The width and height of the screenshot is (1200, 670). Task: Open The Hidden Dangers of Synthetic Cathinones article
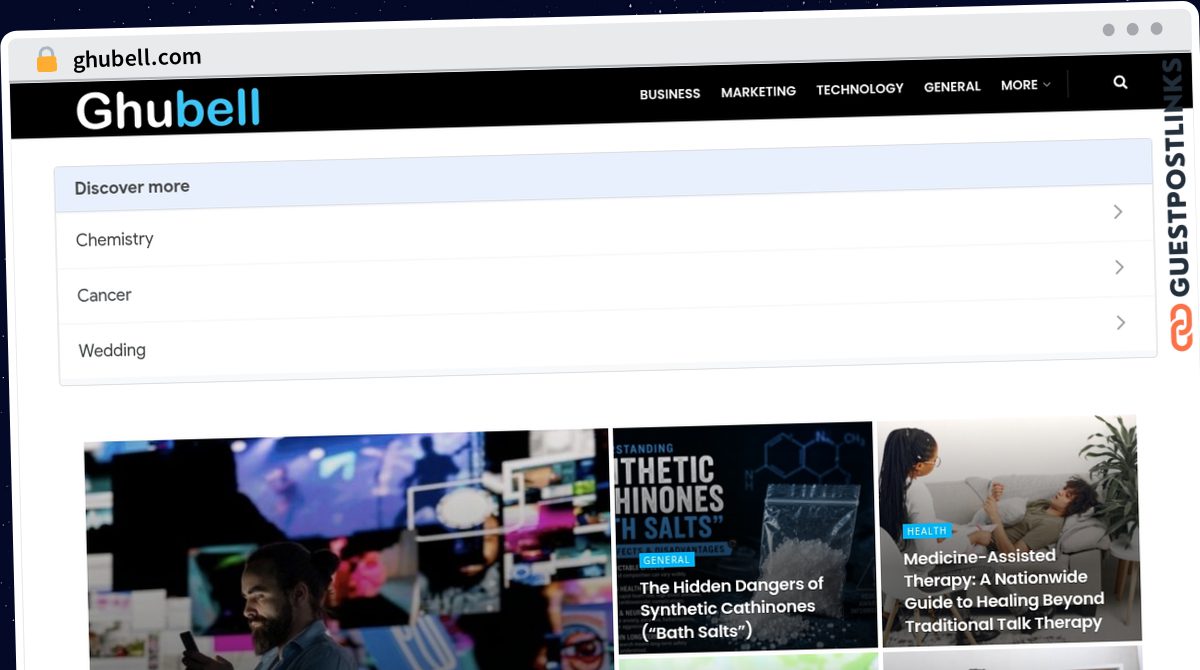[x=731, y=607]
